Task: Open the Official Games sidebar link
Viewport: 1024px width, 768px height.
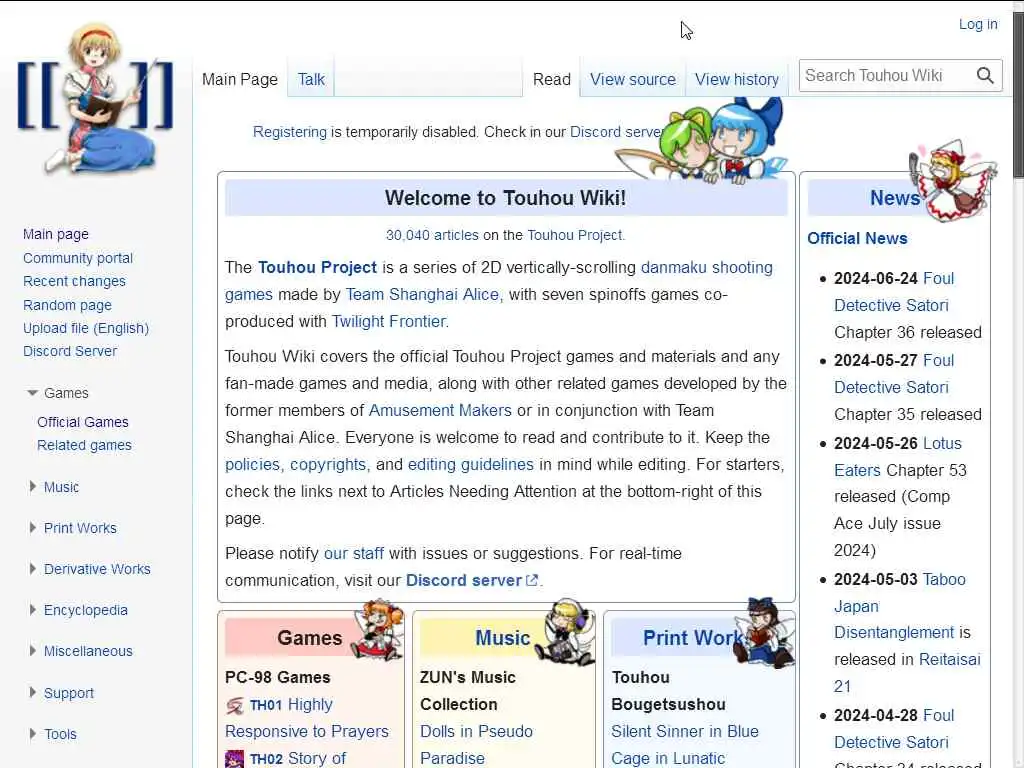Action: click(x=83, y=422)
